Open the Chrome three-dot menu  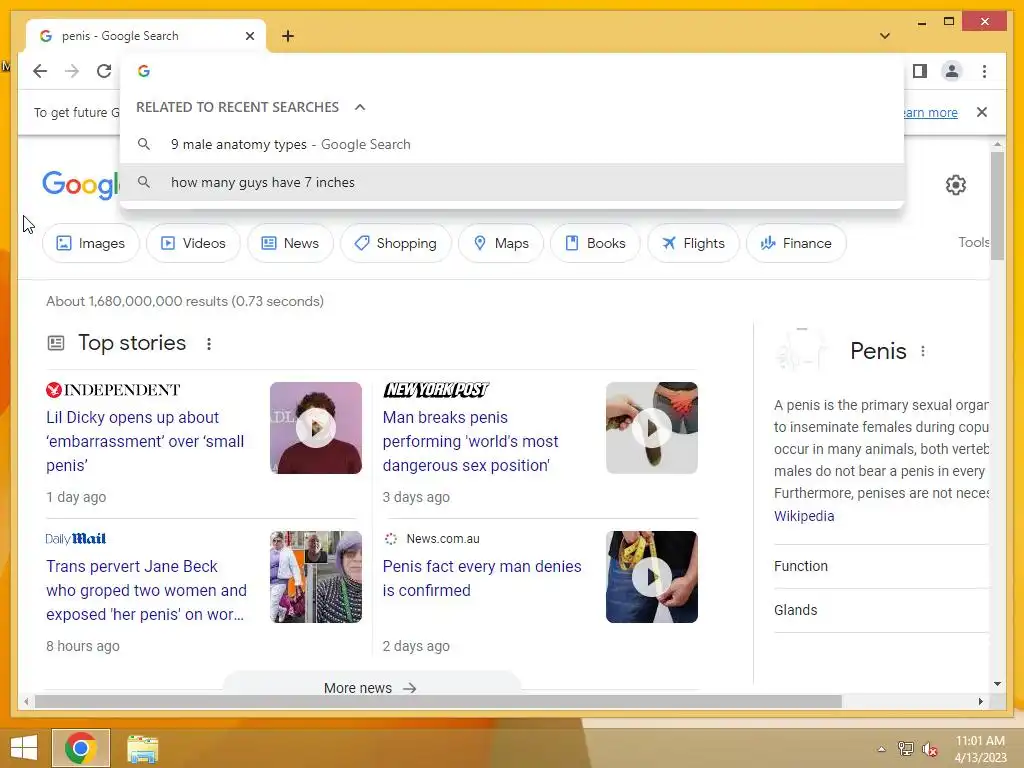[x=984, y=71]
